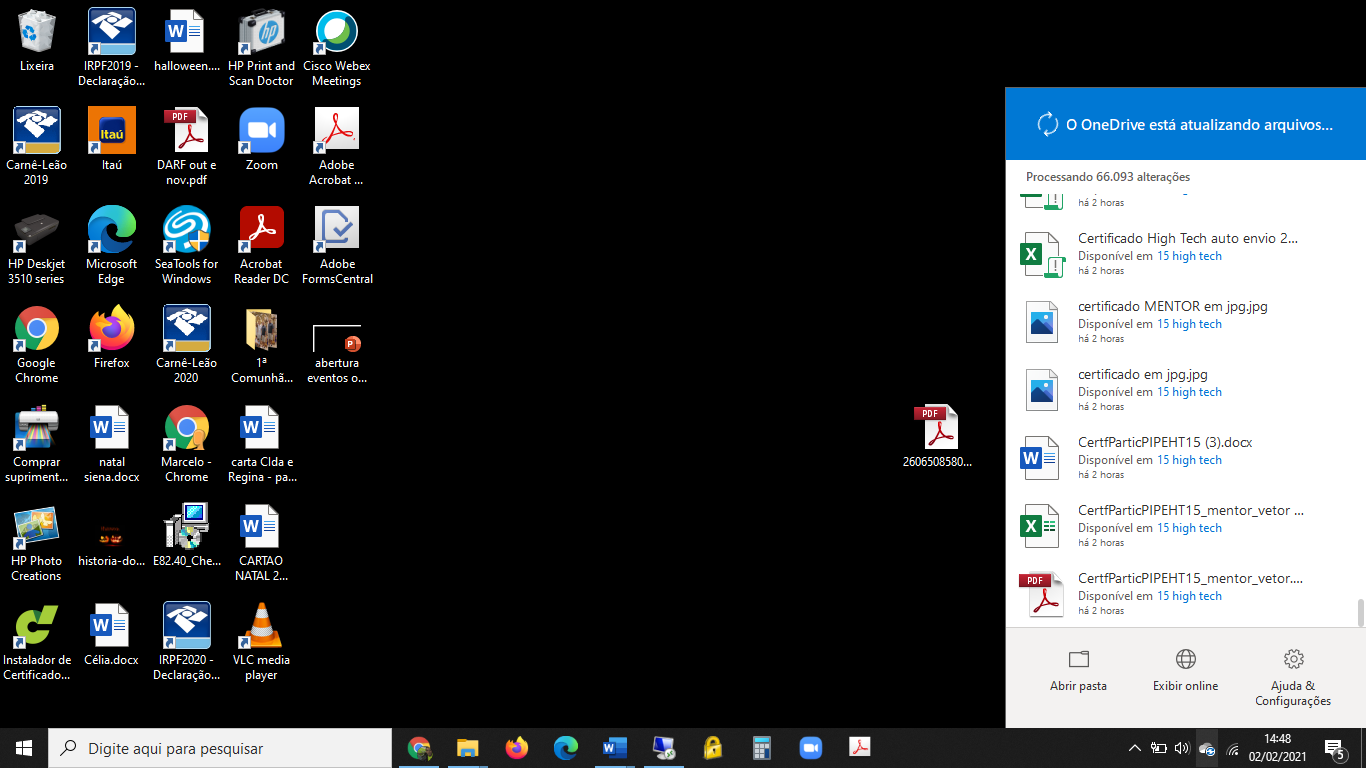The width and height of the screenshot is (1366, 768).
Task: Open File Explorer from the taskbar
Action: 468,748
